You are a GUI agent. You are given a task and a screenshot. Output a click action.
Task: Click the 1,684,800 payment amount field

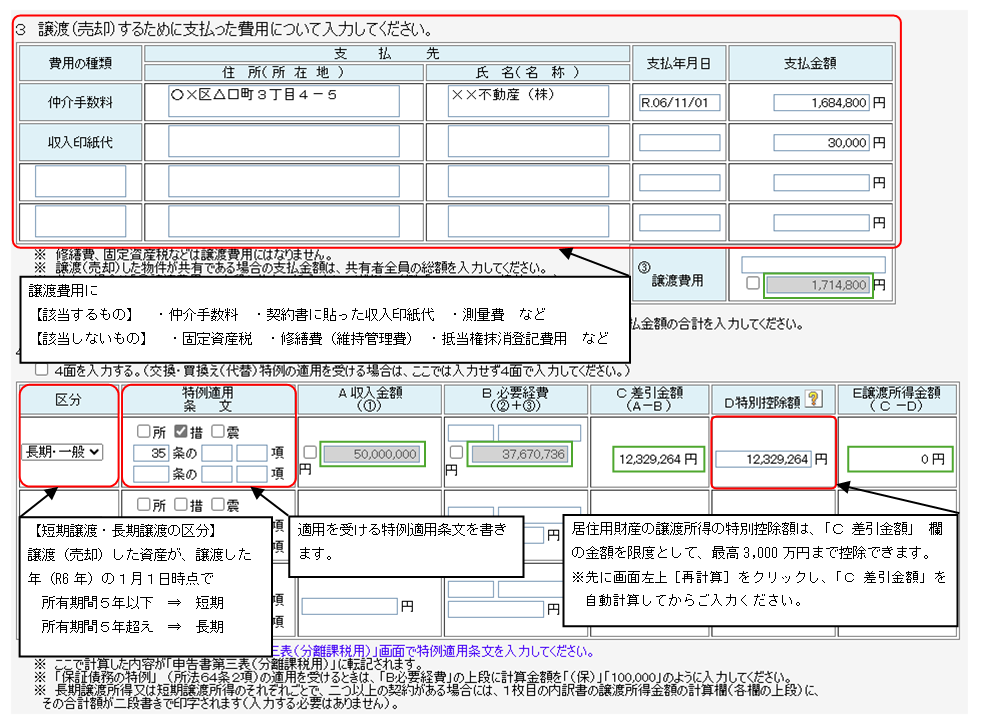(x=821, y=103)
